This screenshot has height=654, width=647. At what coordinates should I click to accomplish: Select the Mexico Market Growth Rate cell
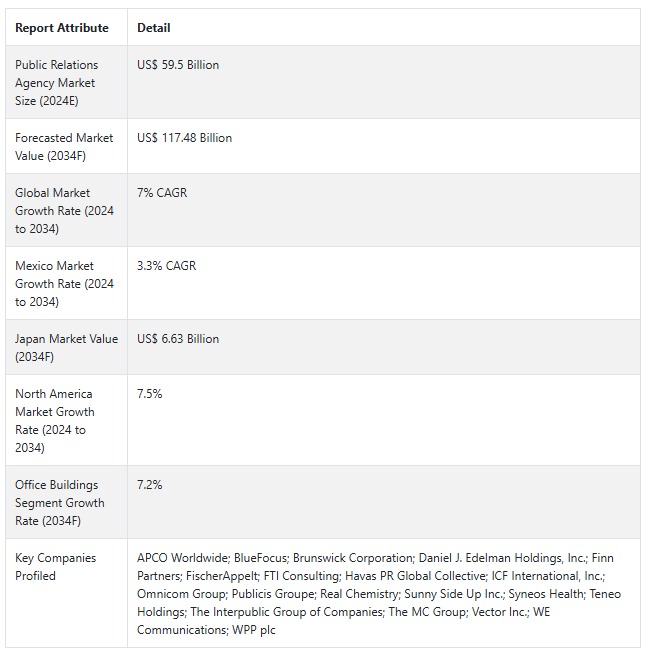pyautogui.click(x=64, y=283)
